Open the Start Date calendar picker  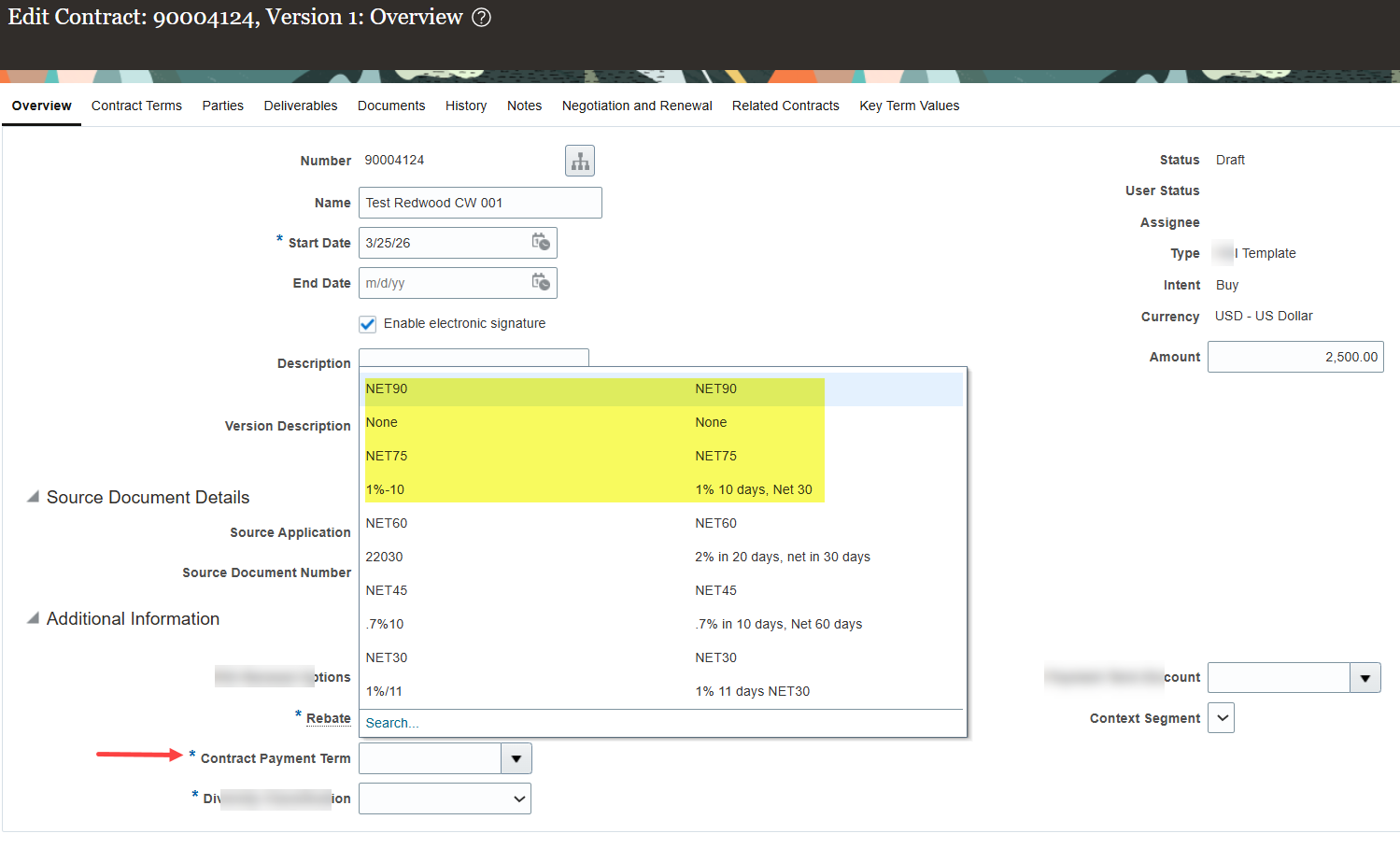[x=541, y=242]
